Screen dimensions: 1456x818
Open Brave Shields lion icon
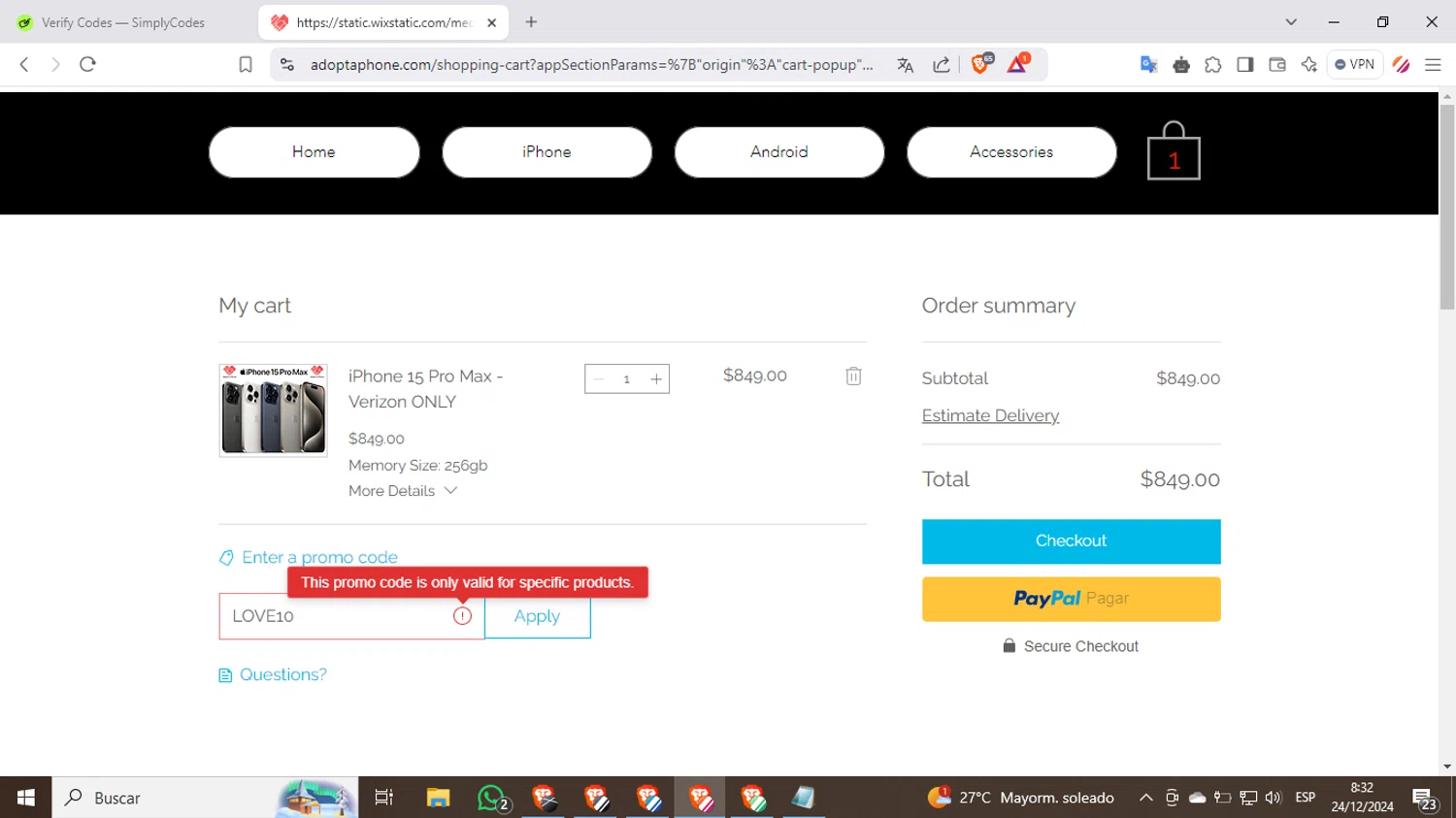pyautogui.click(x=980, y=64)
